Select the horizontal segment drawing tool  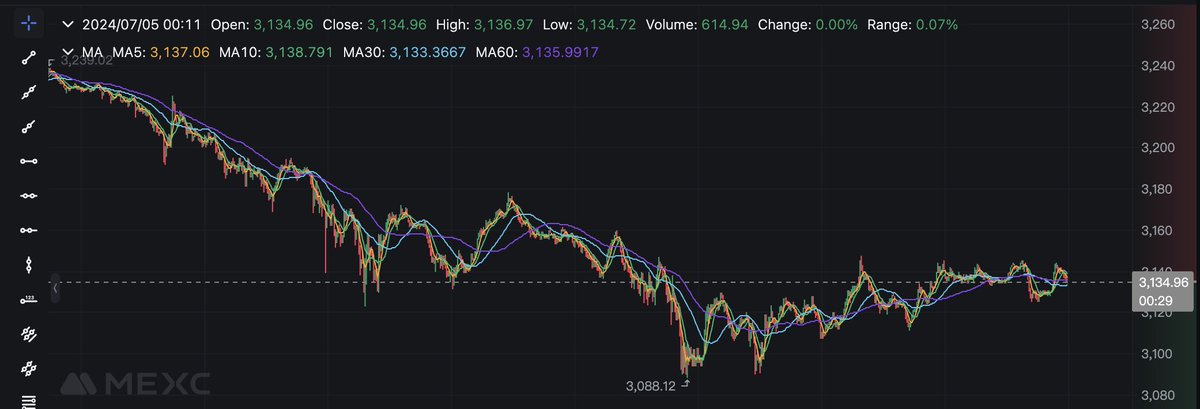pos(29,161)
